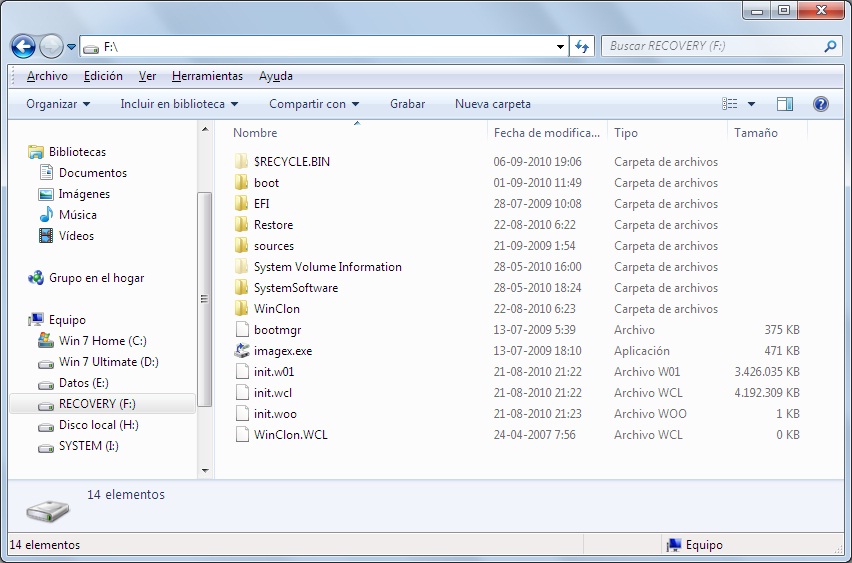Open Música library
Image resolution: width=852 pixels, height=563 pixels.
click(68, 215)
